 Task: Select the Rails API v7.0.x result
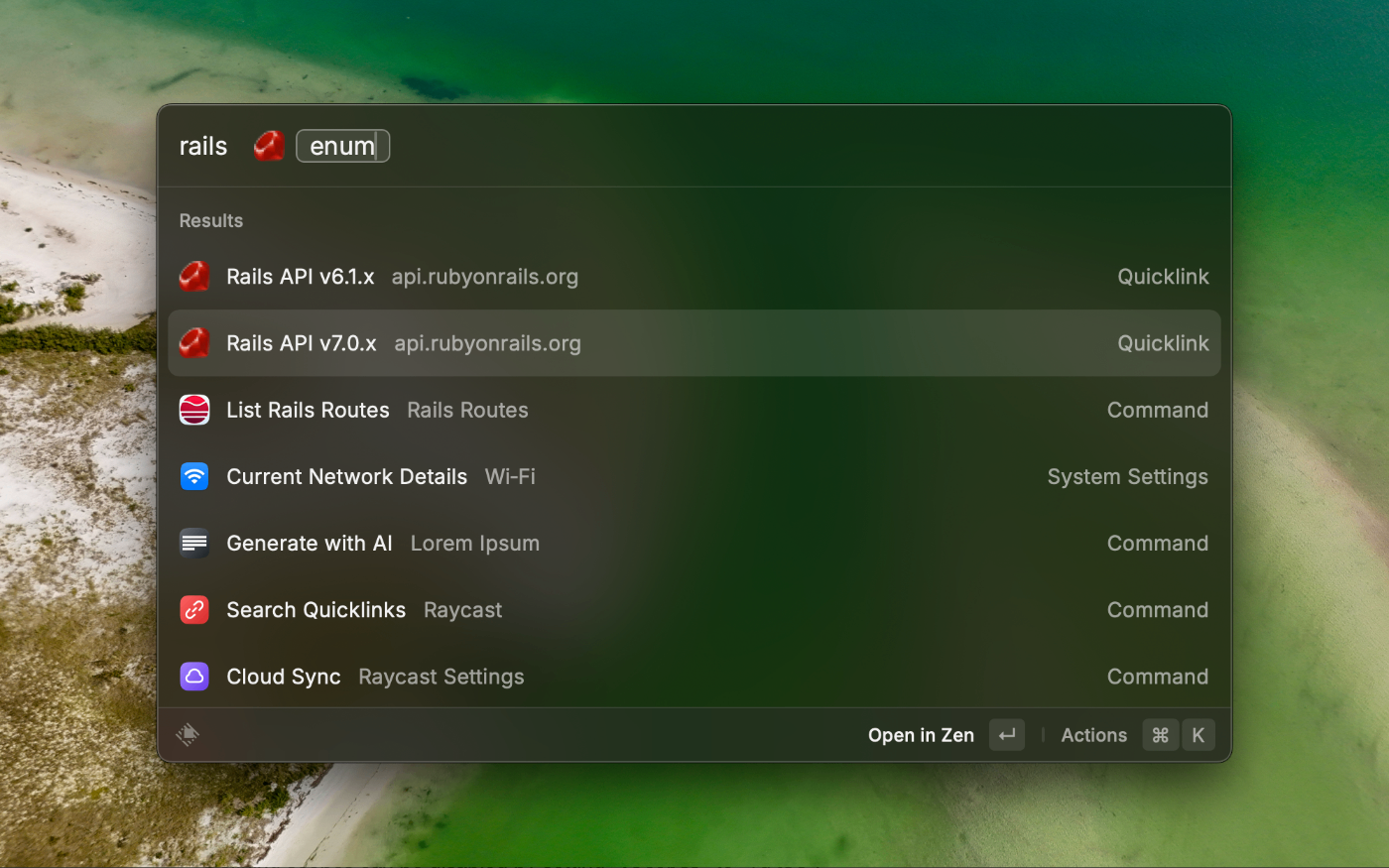click(694, 343)
